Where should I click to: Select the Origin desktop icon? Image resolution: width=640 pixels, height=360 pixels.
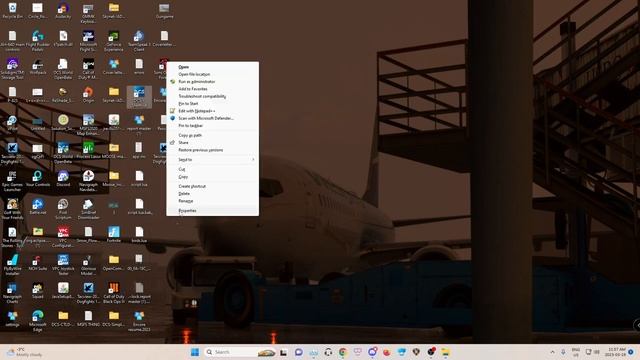point(88,95)
